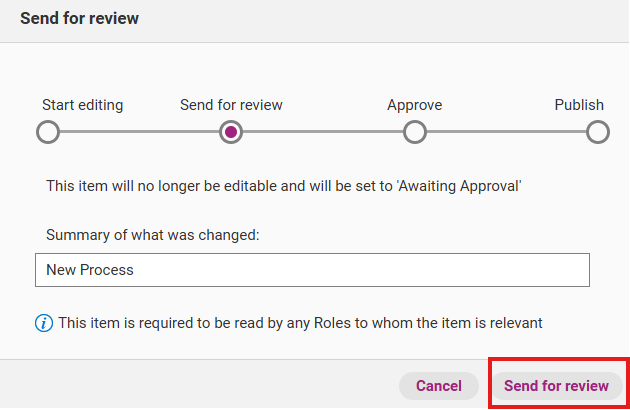
Task: Click progress line between Start editing and Send for review
Action: 139,132
